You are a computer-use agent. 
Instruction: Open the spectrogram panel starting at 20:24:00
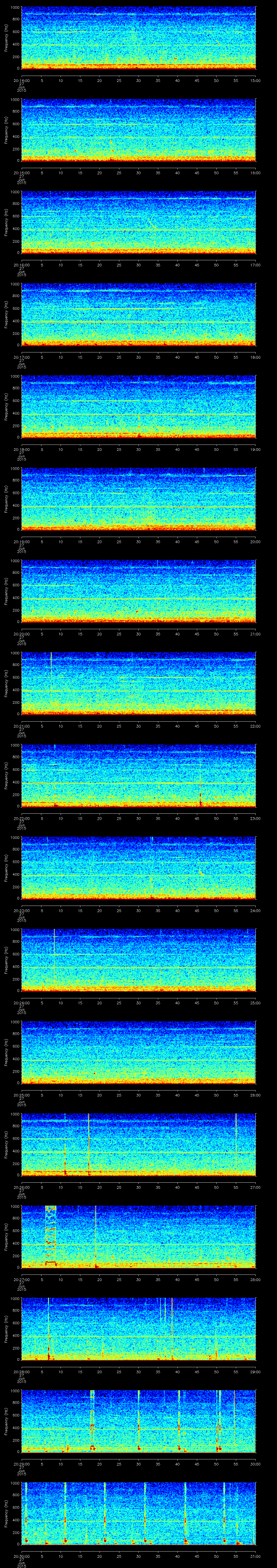click(x=139, y=960)
